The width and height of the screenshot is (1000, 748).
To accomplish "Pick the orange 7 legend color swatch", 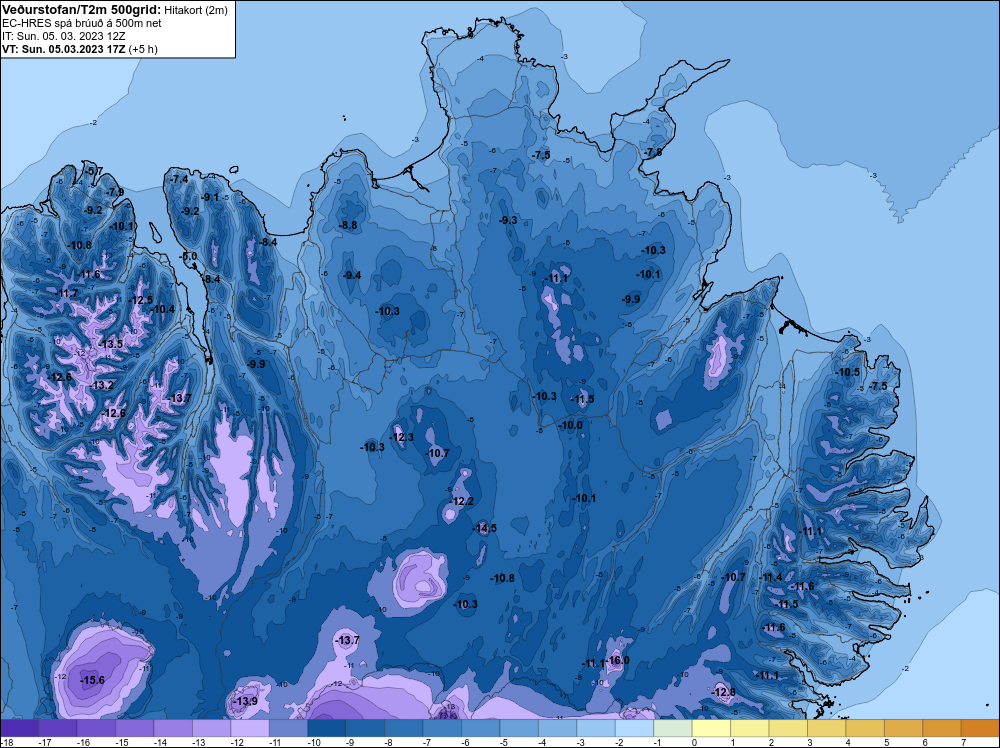I will [980, 728].
